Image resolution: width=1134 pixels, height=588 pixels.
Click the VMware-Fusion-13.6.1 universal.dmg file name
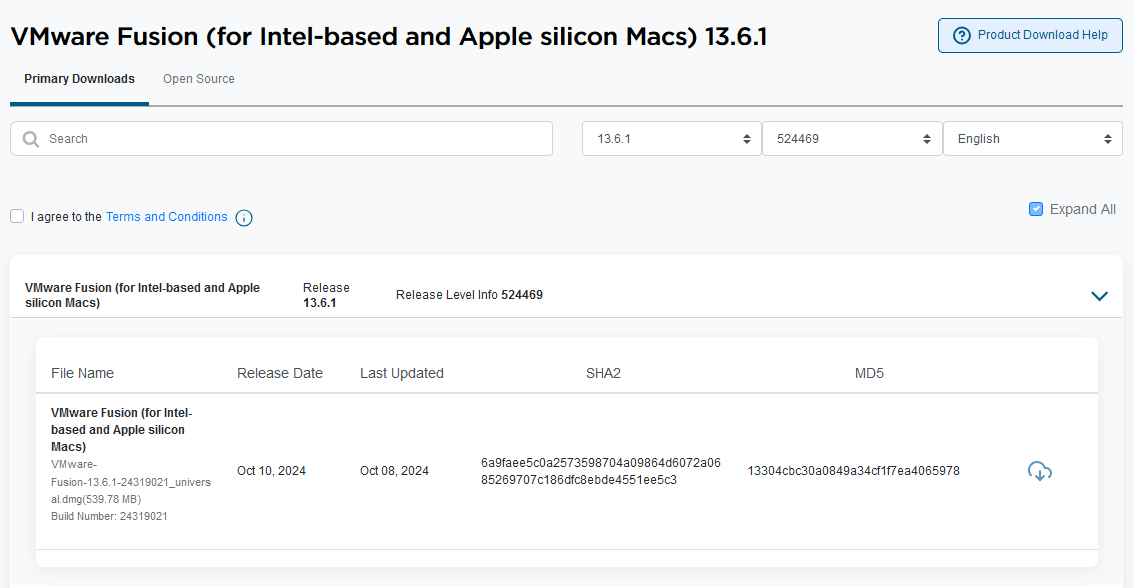131,482
